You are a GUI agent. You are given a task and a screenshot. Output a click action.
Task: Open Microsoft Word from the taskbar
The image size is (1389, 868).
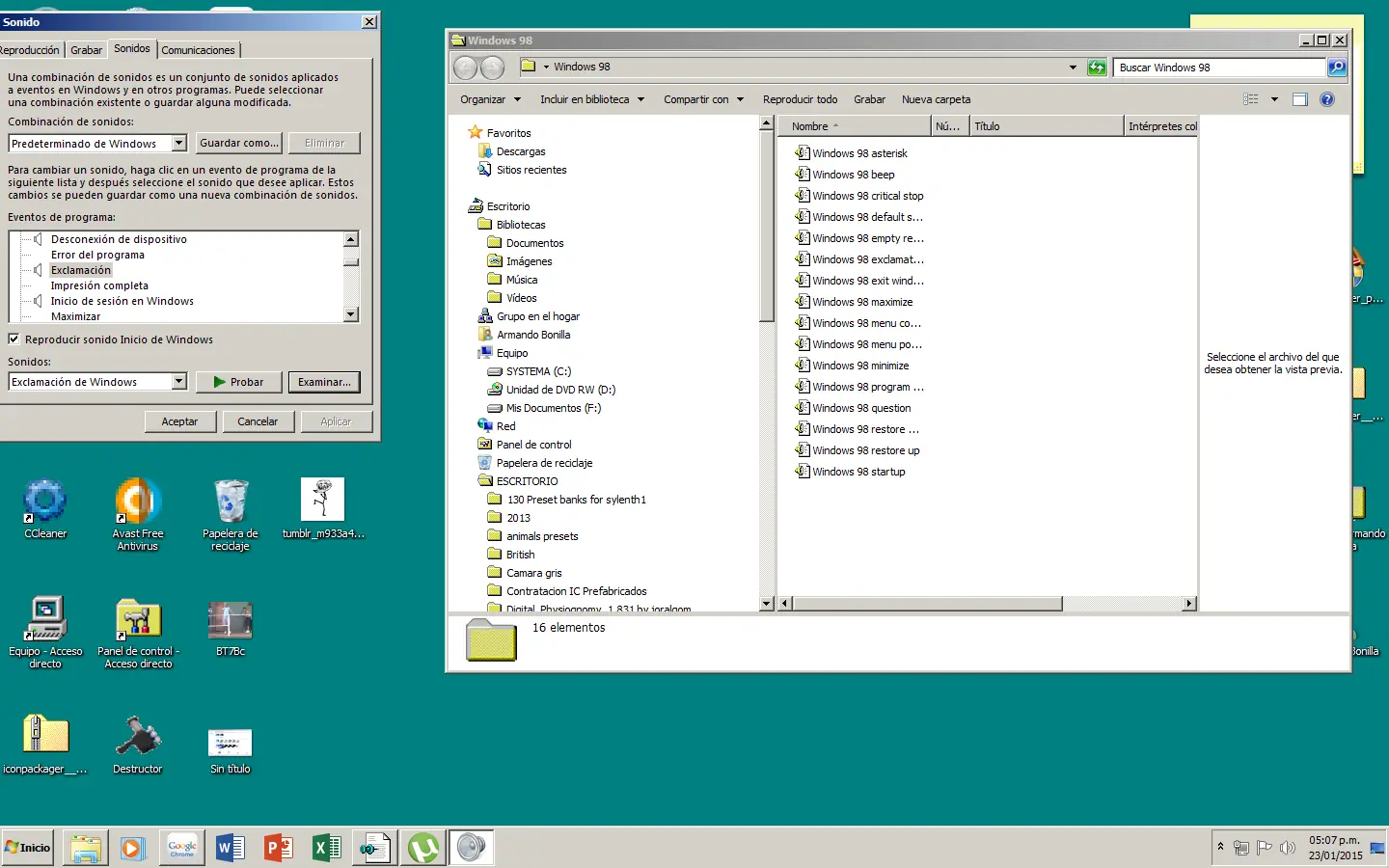tap(231, 848)
